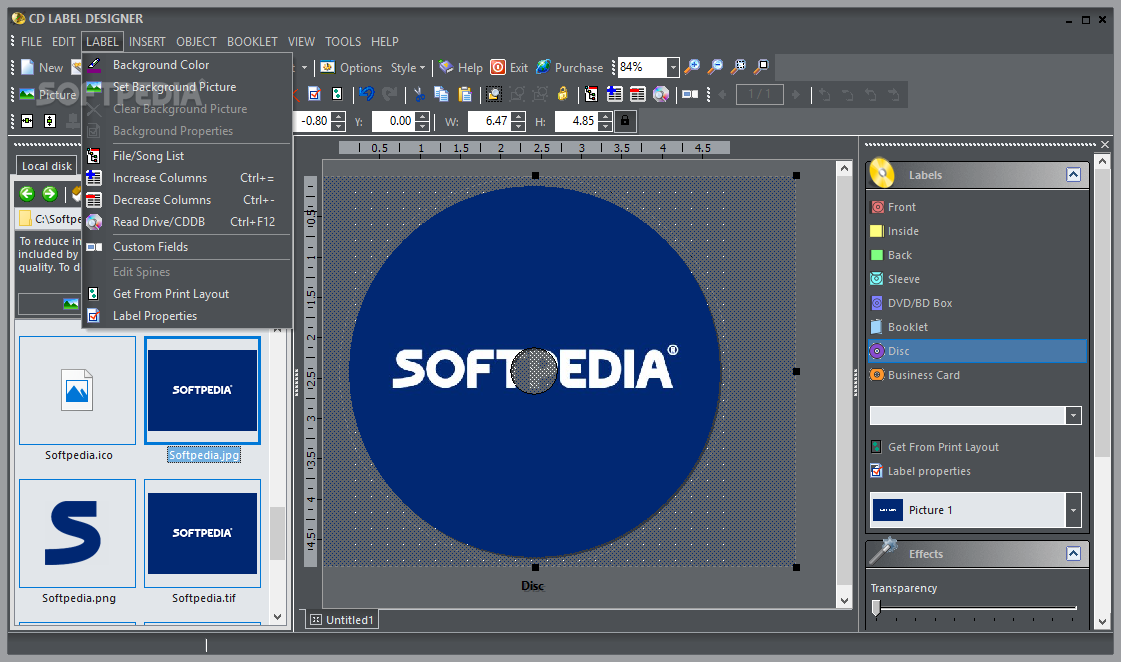Click the W width input field

pyautogui.click(x=490, y=121)
